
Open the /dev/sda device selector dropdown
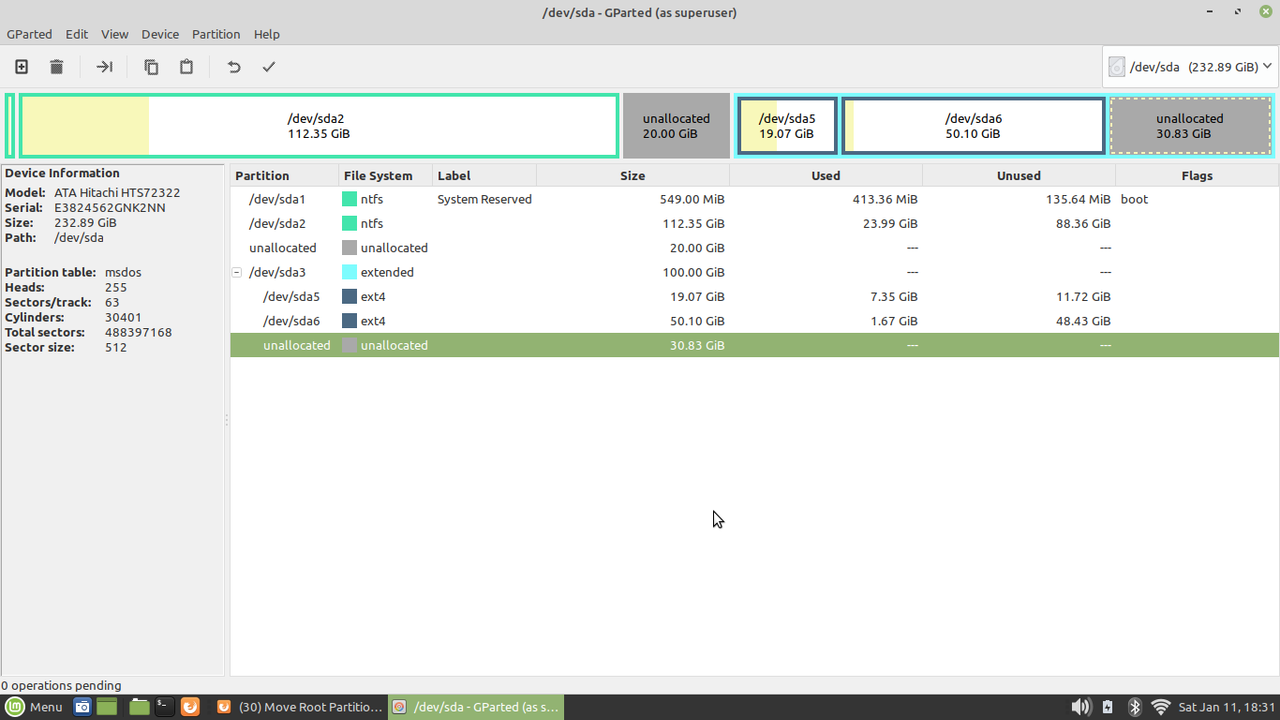click(x=1190, y=66)
